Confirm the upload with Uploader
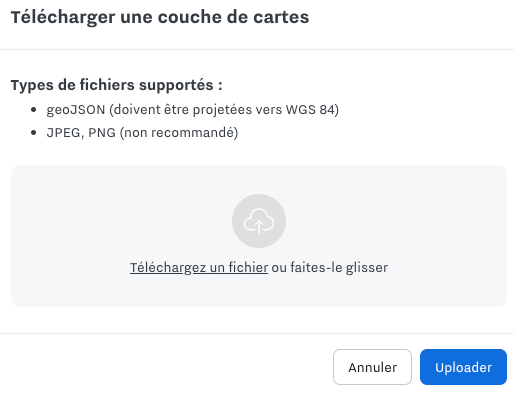This screenshot has width=514, height=393. tap(463, 367)
